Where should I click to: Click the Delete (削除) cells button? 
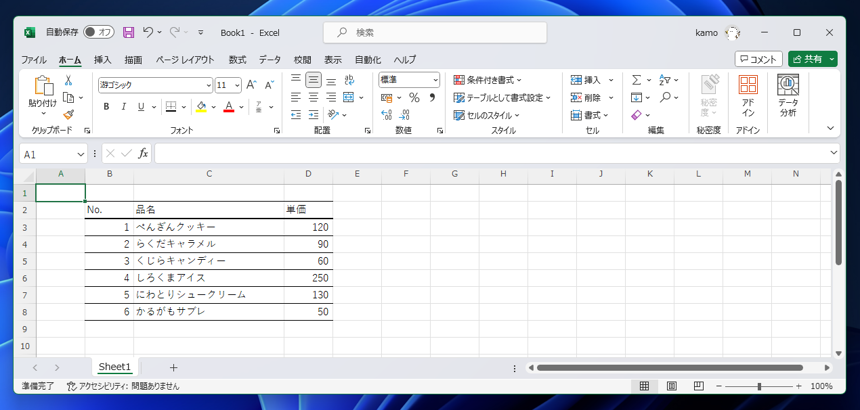(x=591, y=98)
